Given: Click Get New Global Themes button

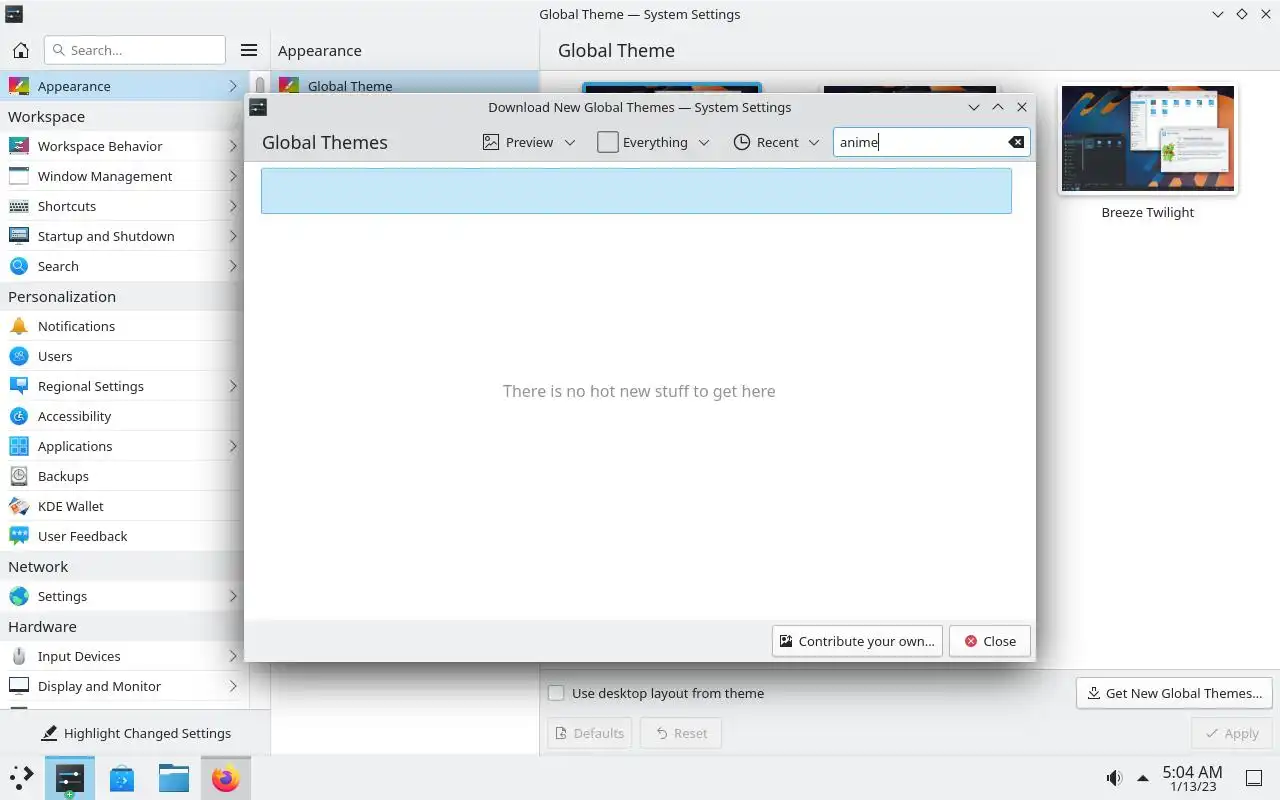Looking at the screenshot, I should pos(1174,693).
